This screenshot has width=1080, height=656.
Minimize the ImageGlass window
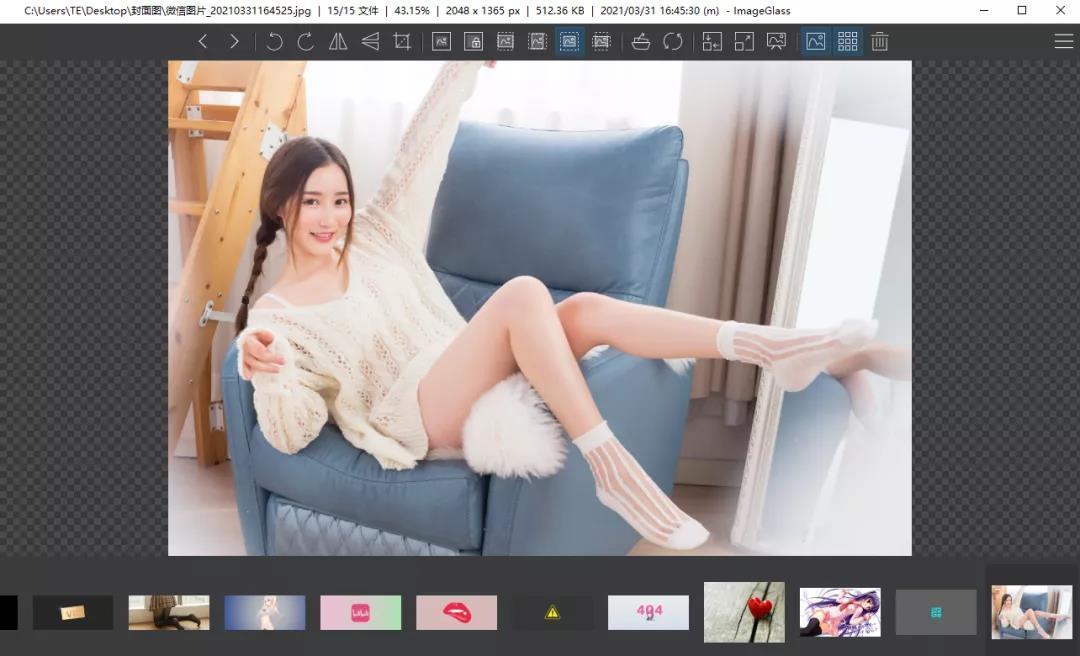(984, 10)
